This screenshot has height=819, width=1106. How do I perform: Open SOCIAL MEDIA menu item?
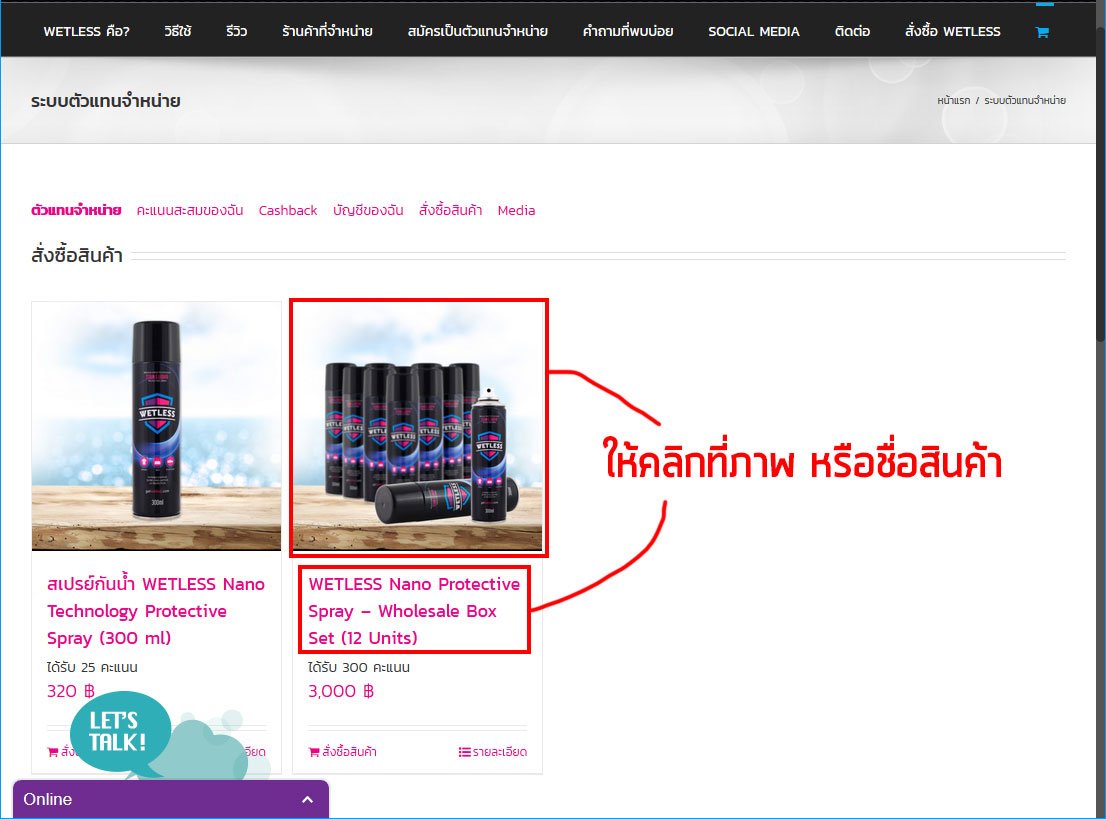753,31
